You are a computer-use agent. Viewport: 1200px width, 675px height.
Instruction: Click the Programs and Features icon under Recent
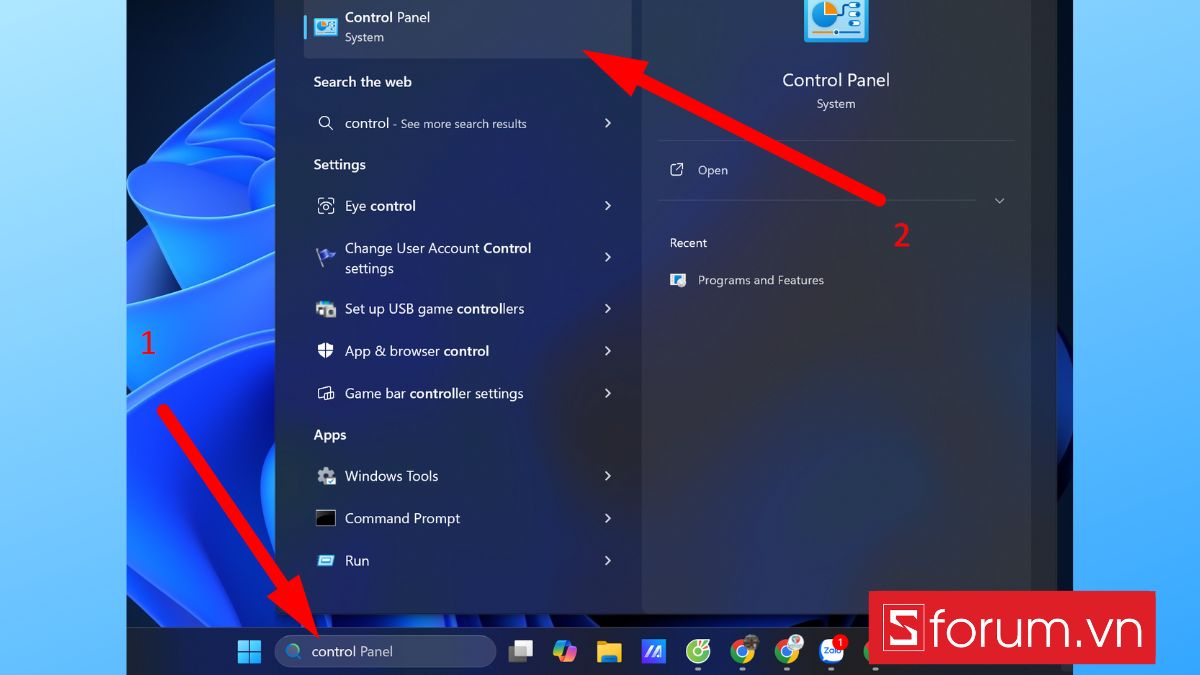pyautogui.click(x=679, y=280)
